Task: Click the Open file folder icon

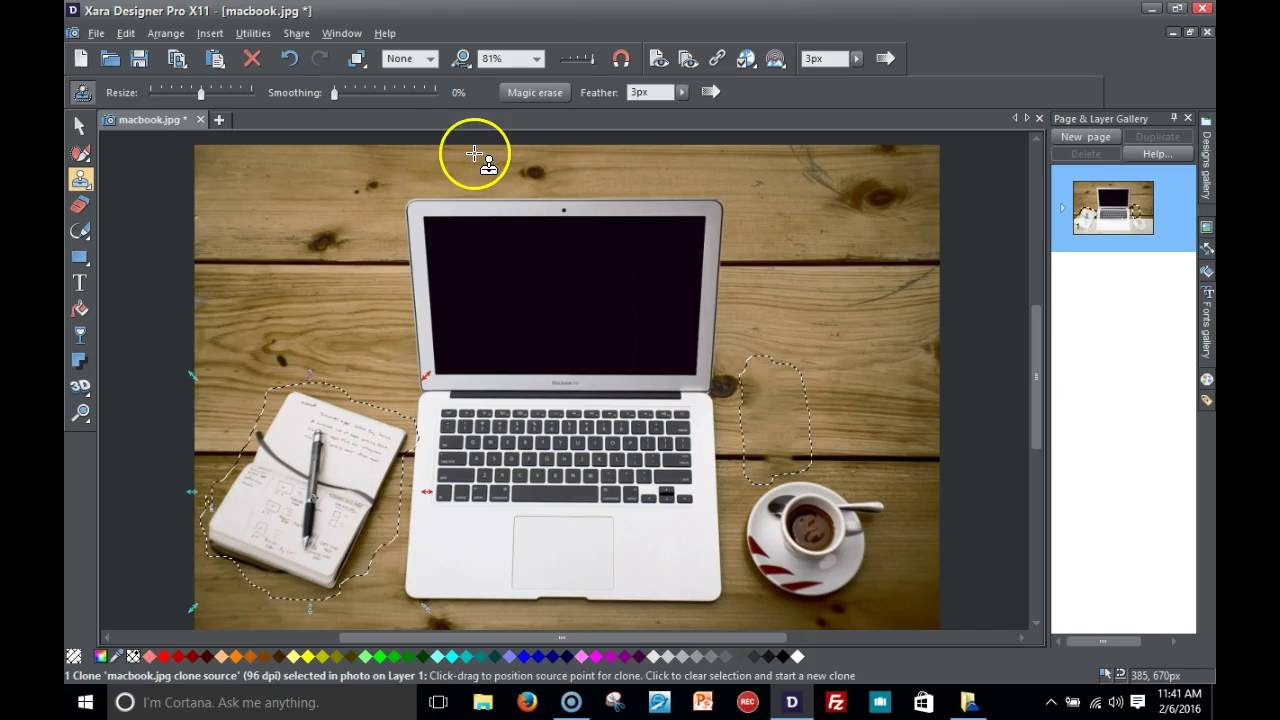Action: click(x=110, y=59)
